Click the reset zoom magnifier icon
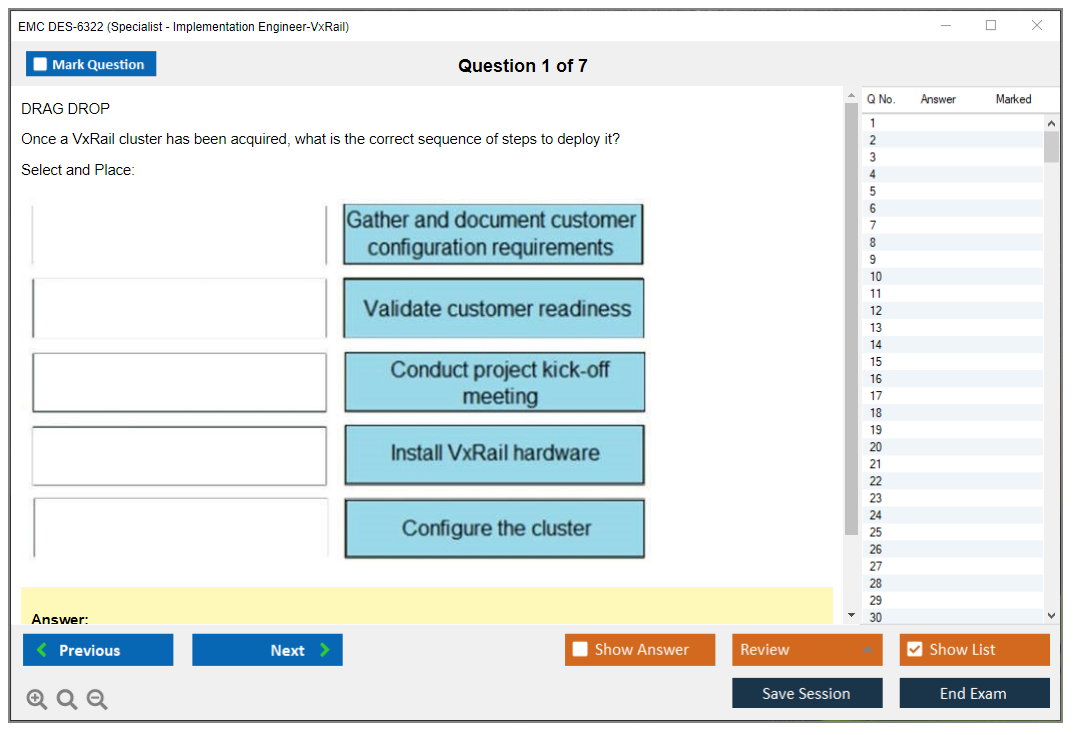This screenshot has height=735, width=1075. [x=67, y=700]
